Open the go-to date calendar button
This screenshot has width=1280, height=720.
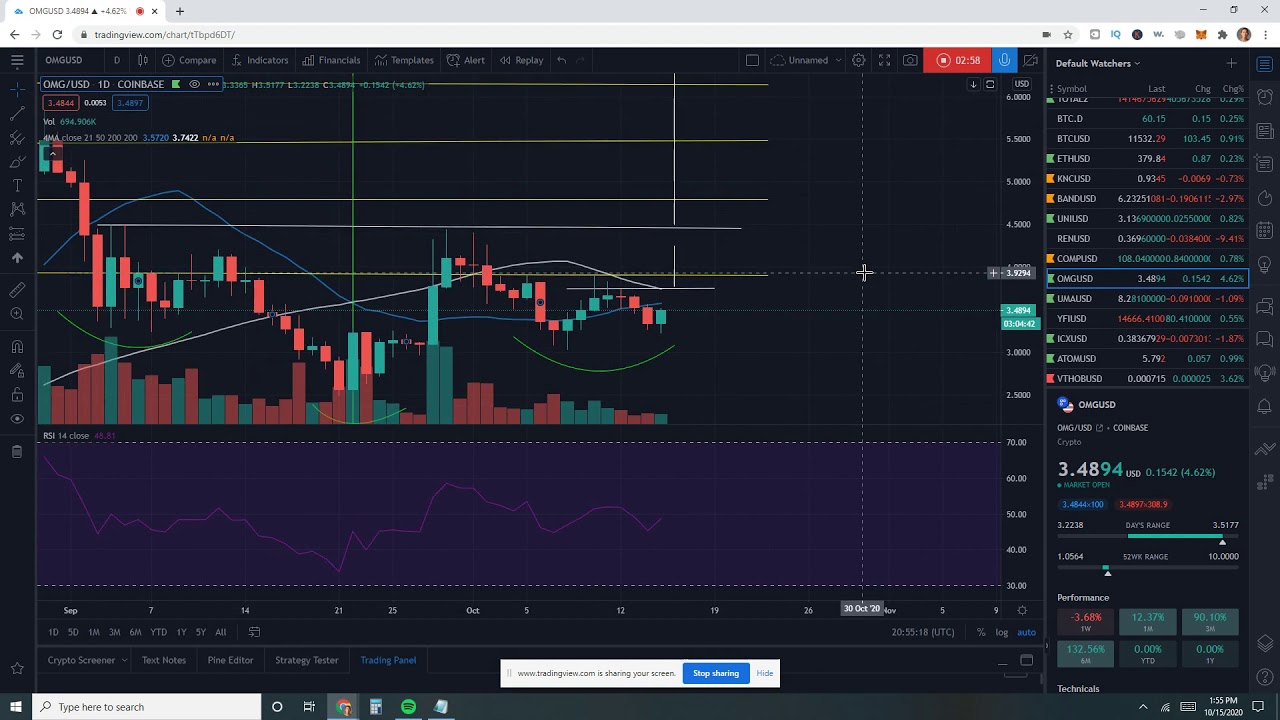point(254,632)
